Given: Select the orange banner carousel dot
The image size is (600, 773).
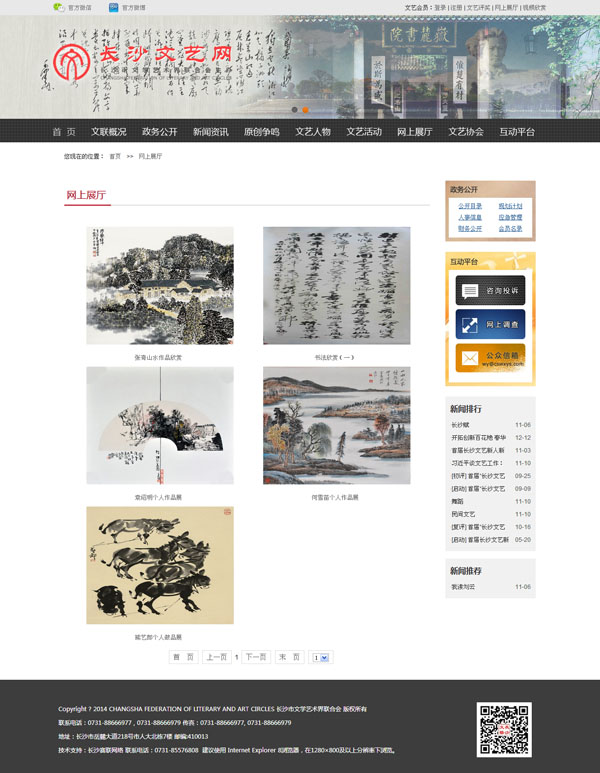Looking at the screenshot, I should [306, 110].
